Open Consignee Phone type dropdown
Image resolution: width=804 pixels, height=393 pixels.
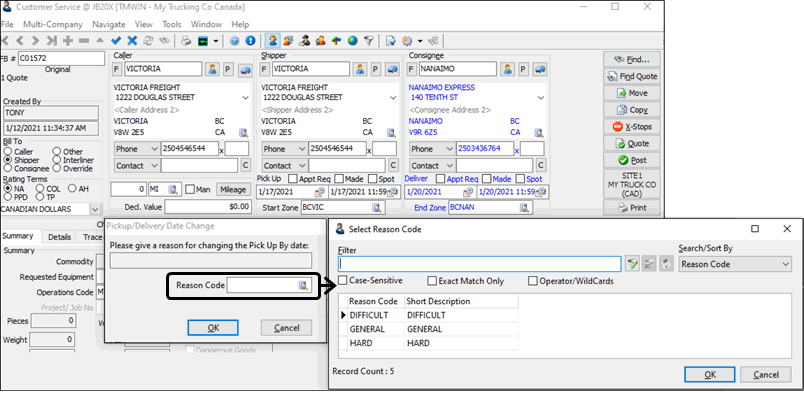(450, 149)
